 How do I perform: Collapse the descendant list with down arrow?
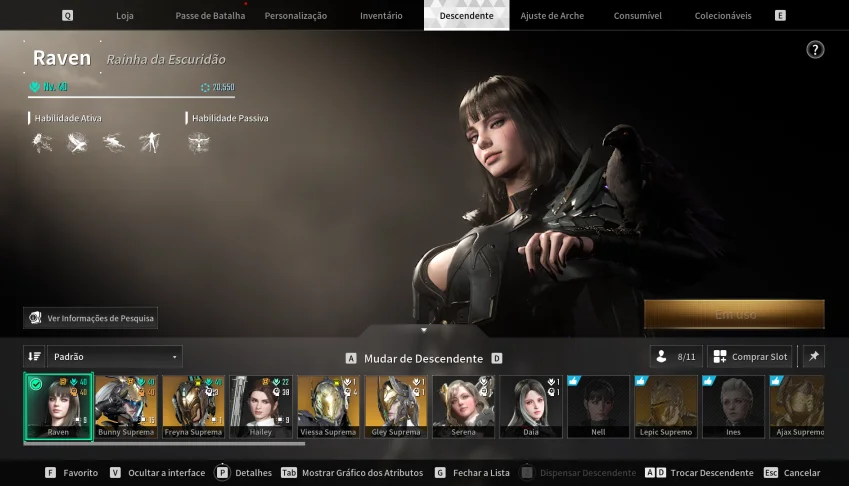tap(424, 330)
